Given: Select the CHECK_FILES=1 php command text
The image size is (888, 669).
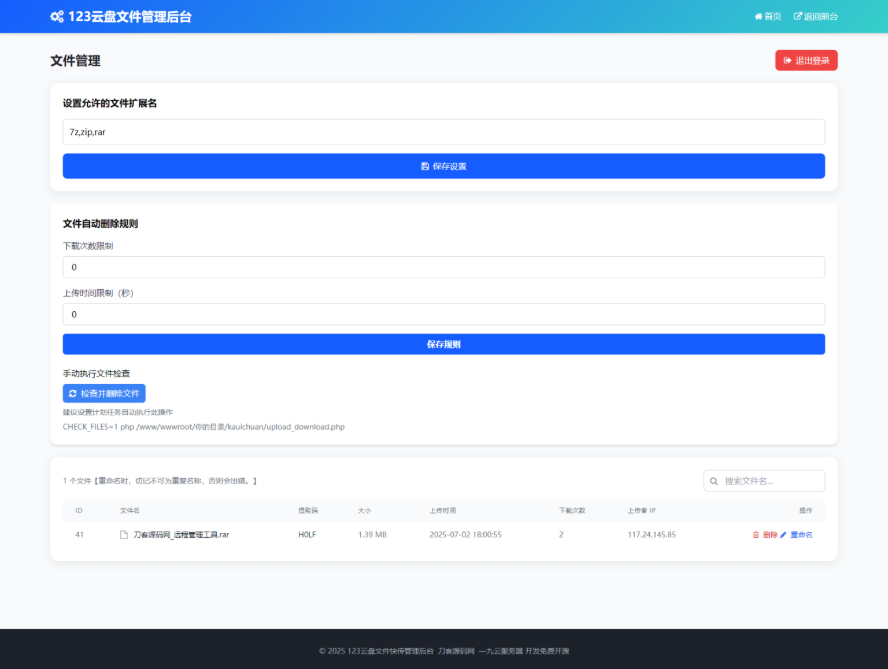Looking at the screenshot, I should tap(203, 427).
